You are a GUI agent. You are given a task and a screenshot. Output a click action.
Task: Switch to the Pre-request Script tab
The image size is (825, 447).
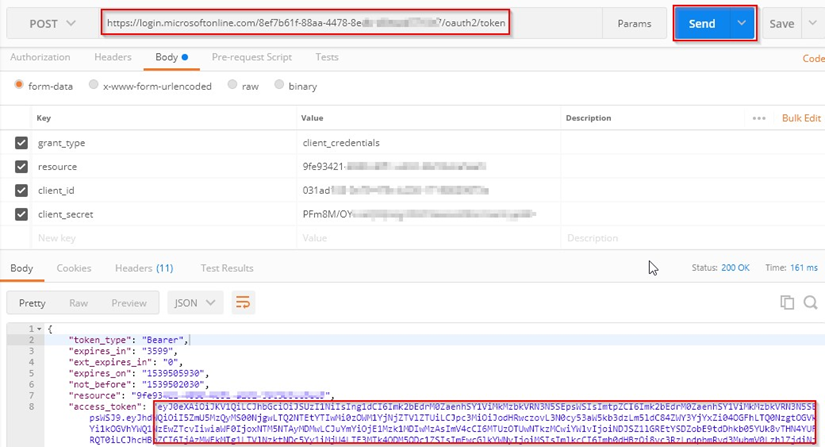(249, 58)
